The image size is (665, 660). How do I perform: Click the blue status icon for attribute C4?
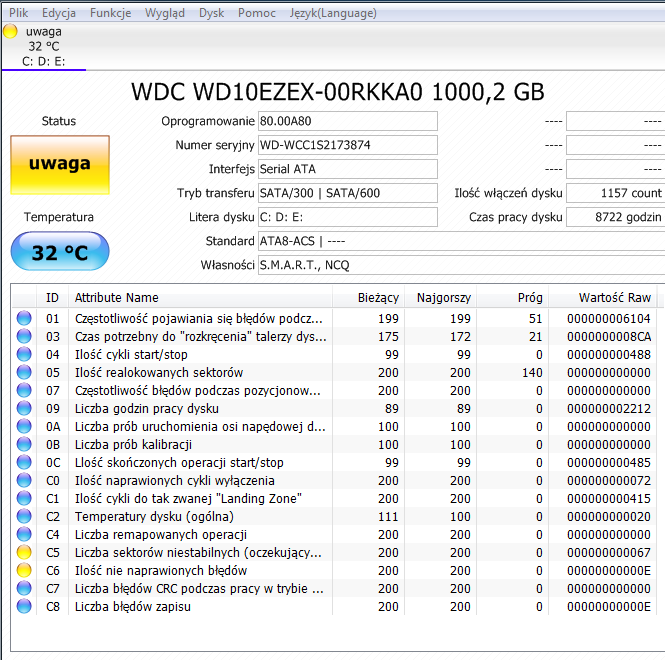pos(24,534)
